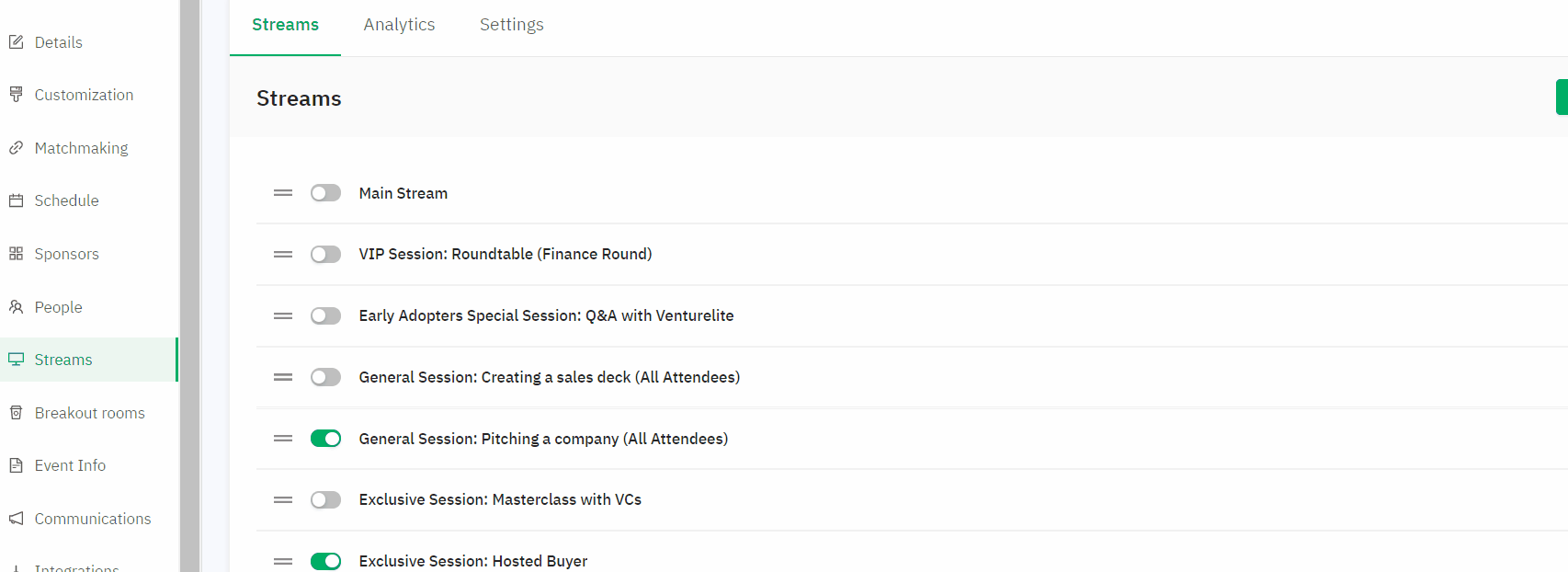Click the Customization paint roller icon
This screenshot has height=572, width=1568.
[x=16, y=95]
